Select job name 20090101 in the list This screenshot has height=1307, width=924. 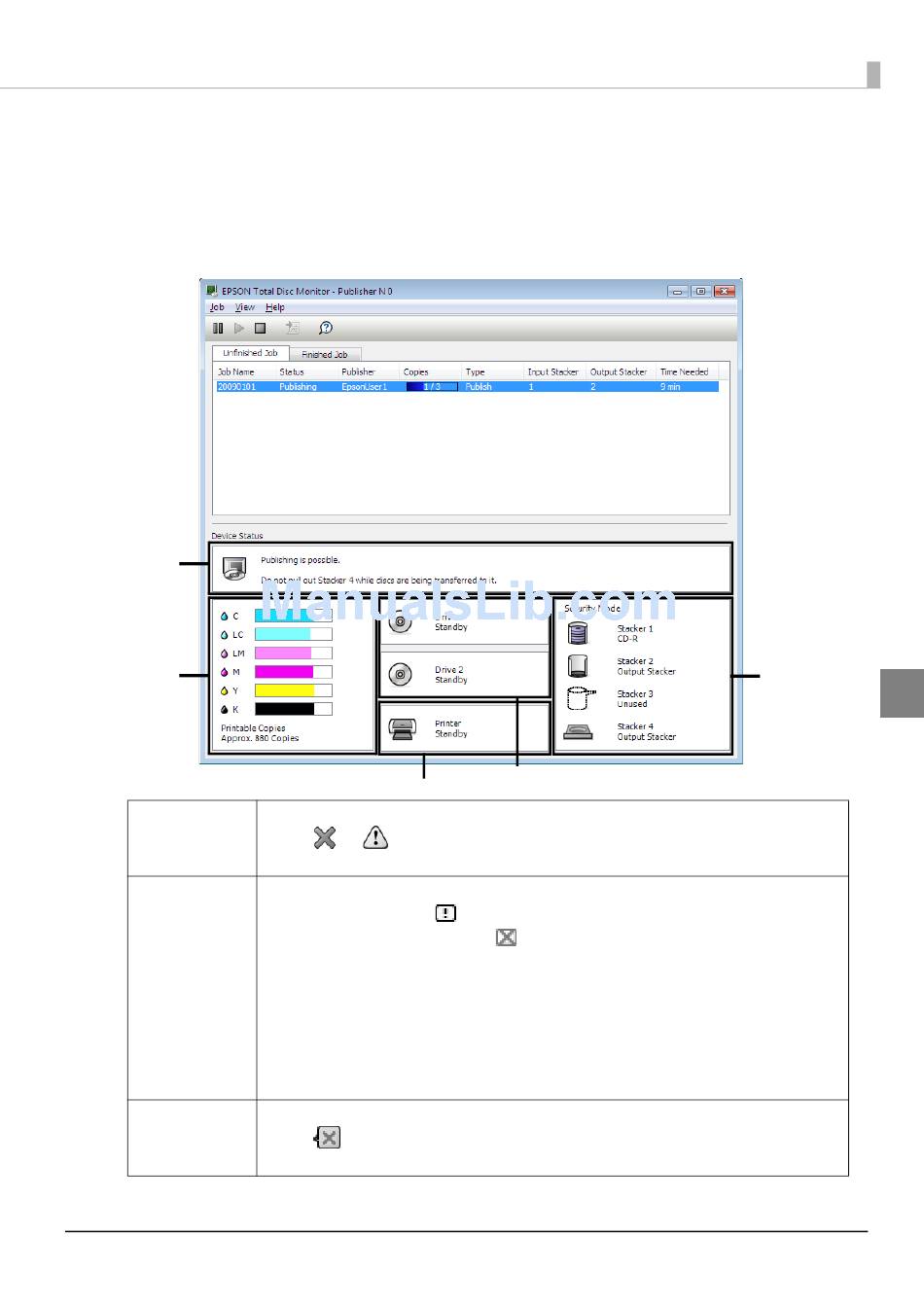[x=236, y=387]
